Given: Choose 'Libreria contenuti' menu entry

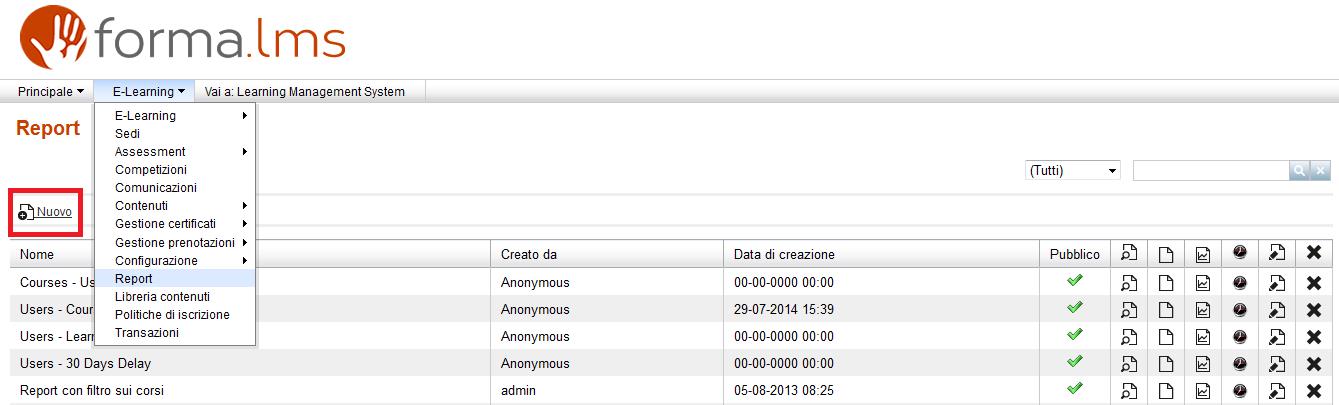Looking at the screenshot, I should pyautogui.click(x=162, y=297).
